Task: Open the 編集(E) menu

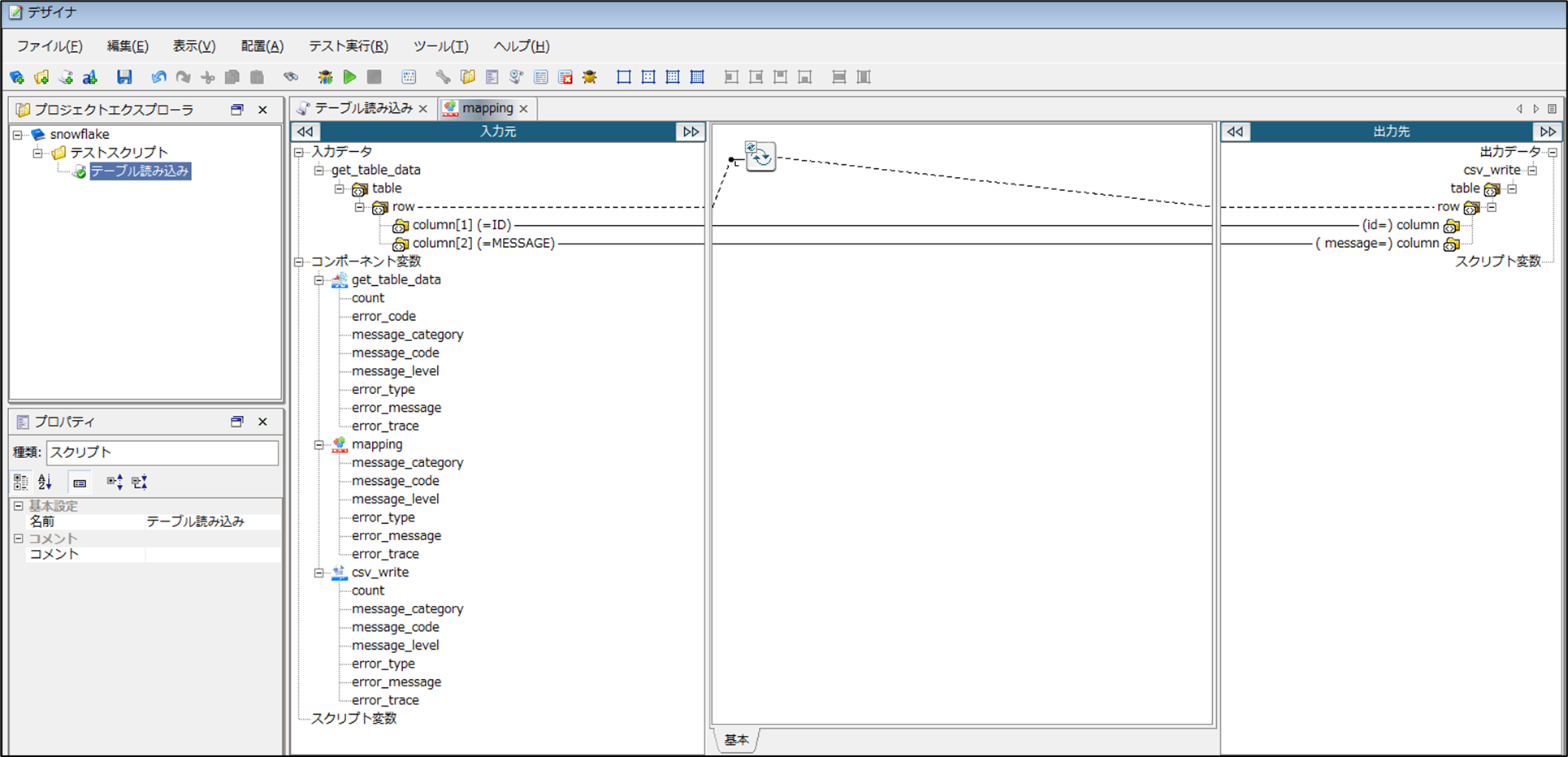Action: click(x=128, y=46)
